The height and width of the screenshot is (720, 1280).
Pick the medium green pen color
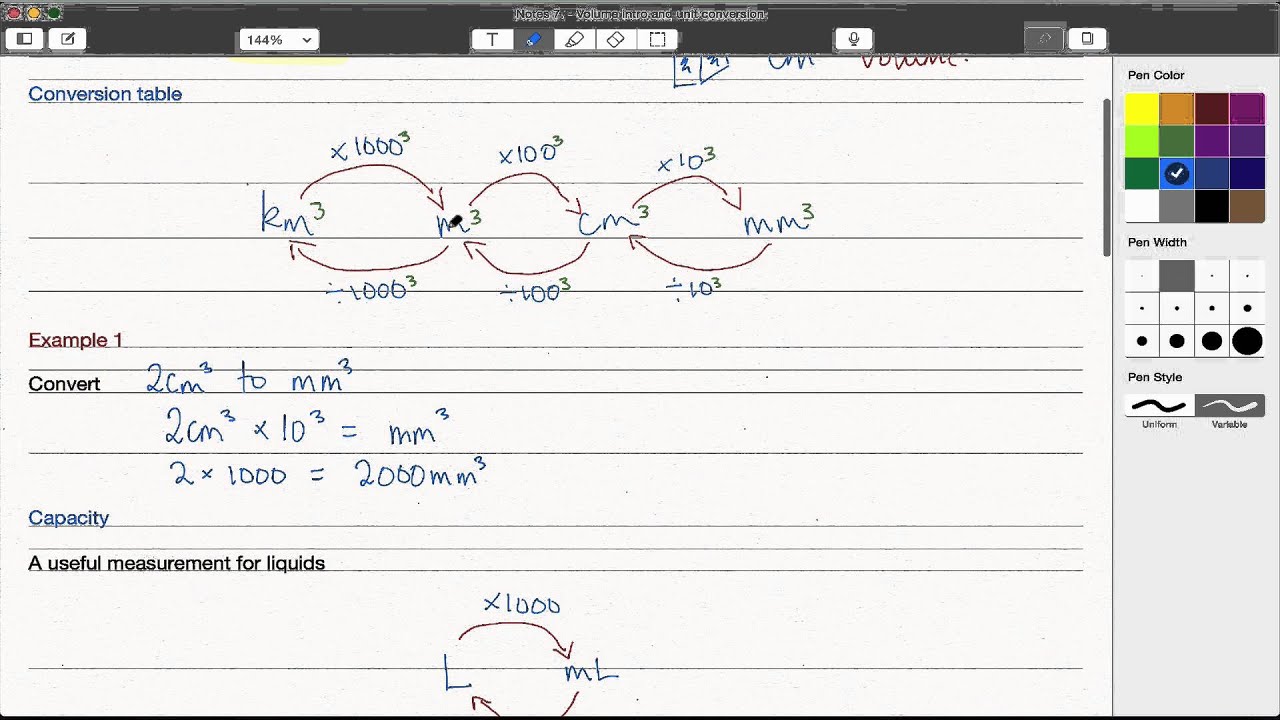[1177, 141]
